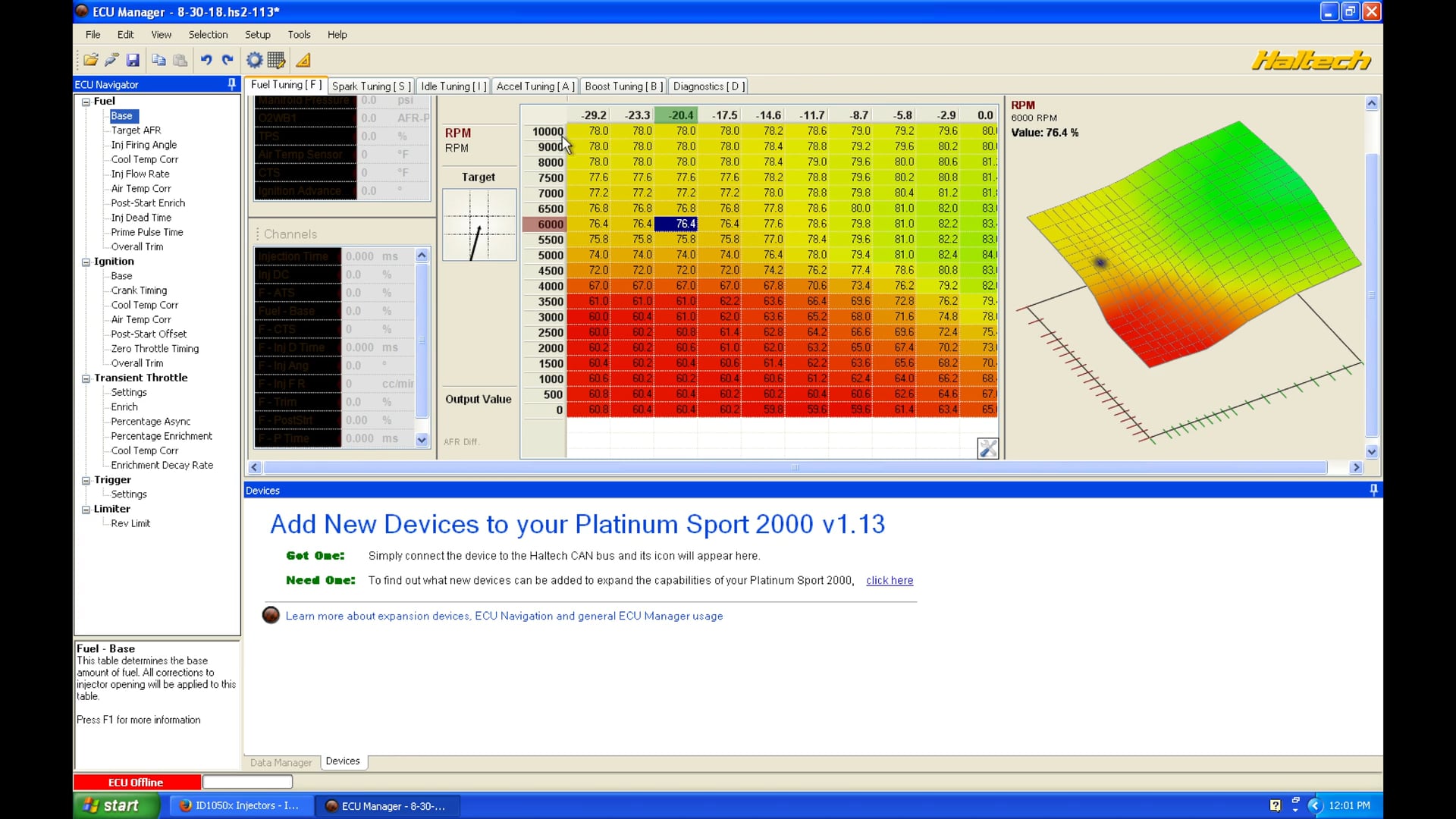Open a map file with the folder icon
Image resolution: width=1456 pixels, height=819 pixels.
click(x=90, y=60)
